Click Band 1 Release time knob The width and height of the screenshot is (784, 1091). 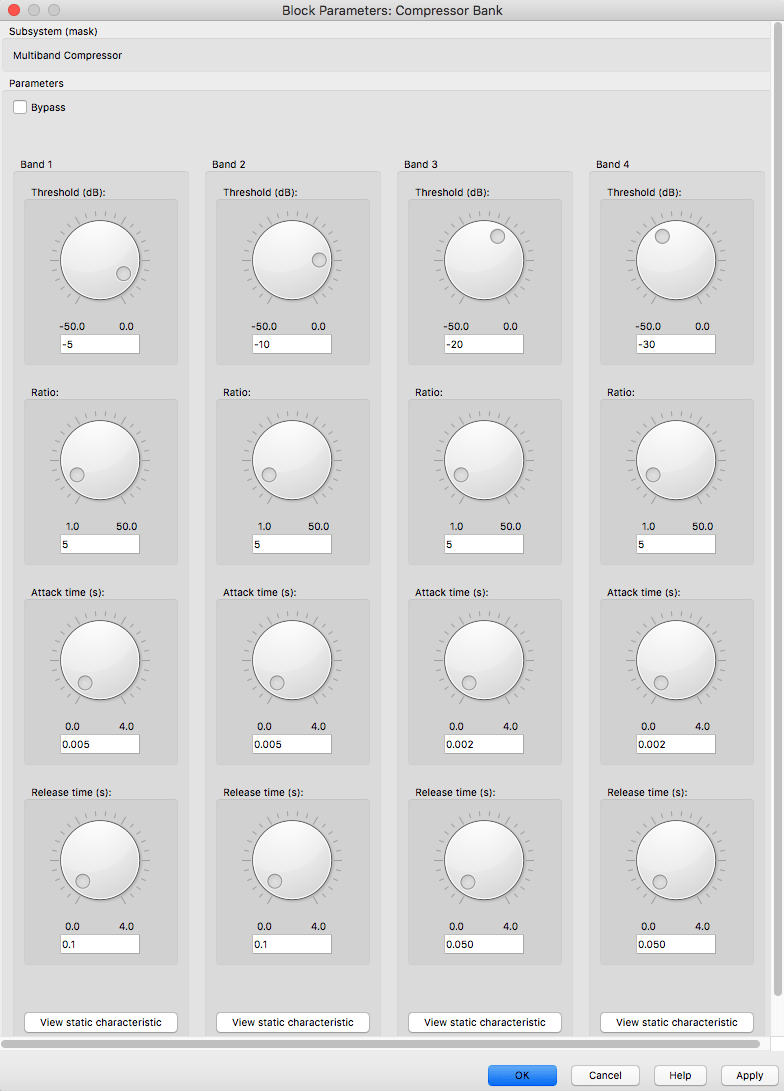[x=100, y=860]
